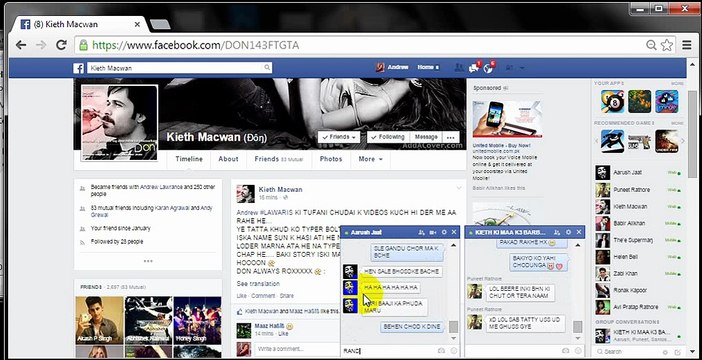
Task: Click the Facebook logo in blue bar
Action: click(78, 68)
